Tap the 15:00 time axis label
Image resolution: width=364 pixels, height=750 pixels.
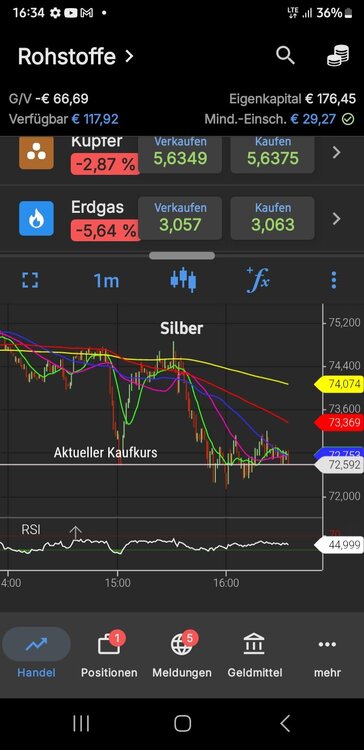[x=118, y=584]
